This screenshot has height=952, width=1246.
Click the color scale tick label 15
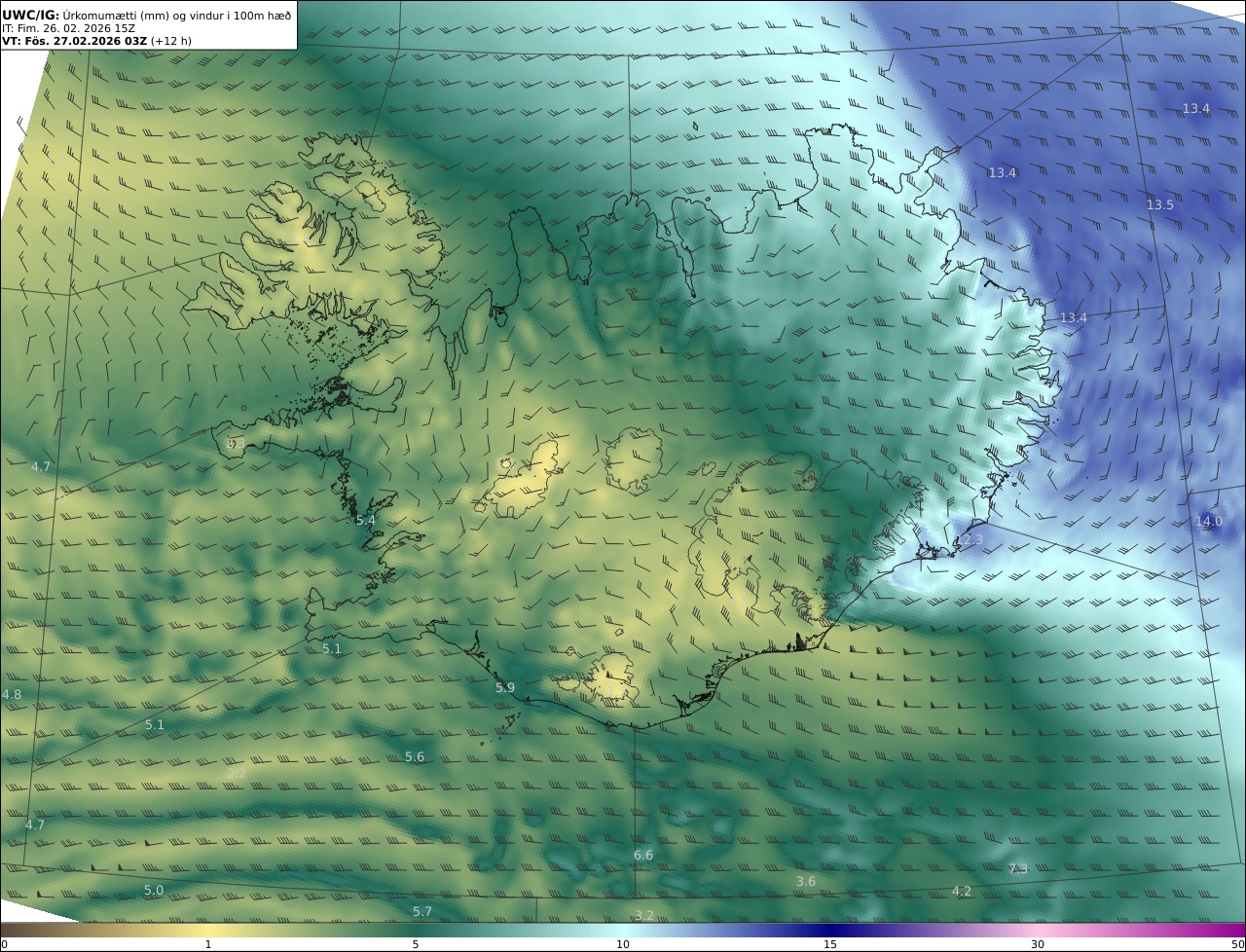click(830, 945)
